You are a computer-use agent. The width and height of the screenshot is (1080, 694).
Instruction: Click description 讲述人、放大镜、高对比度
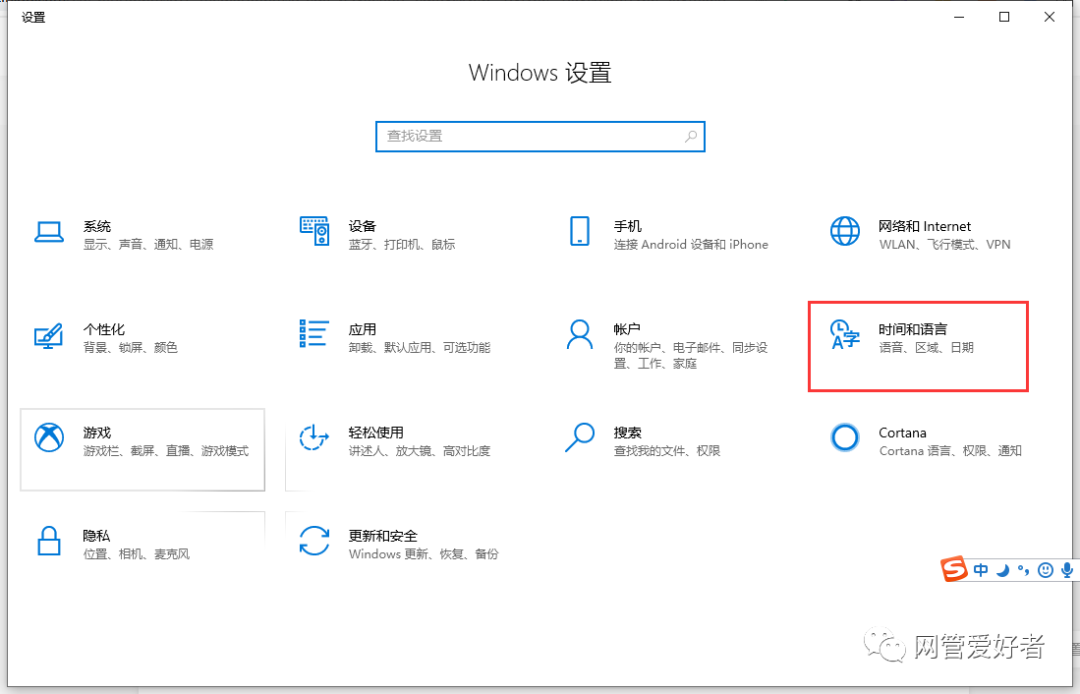pos(419,451)
